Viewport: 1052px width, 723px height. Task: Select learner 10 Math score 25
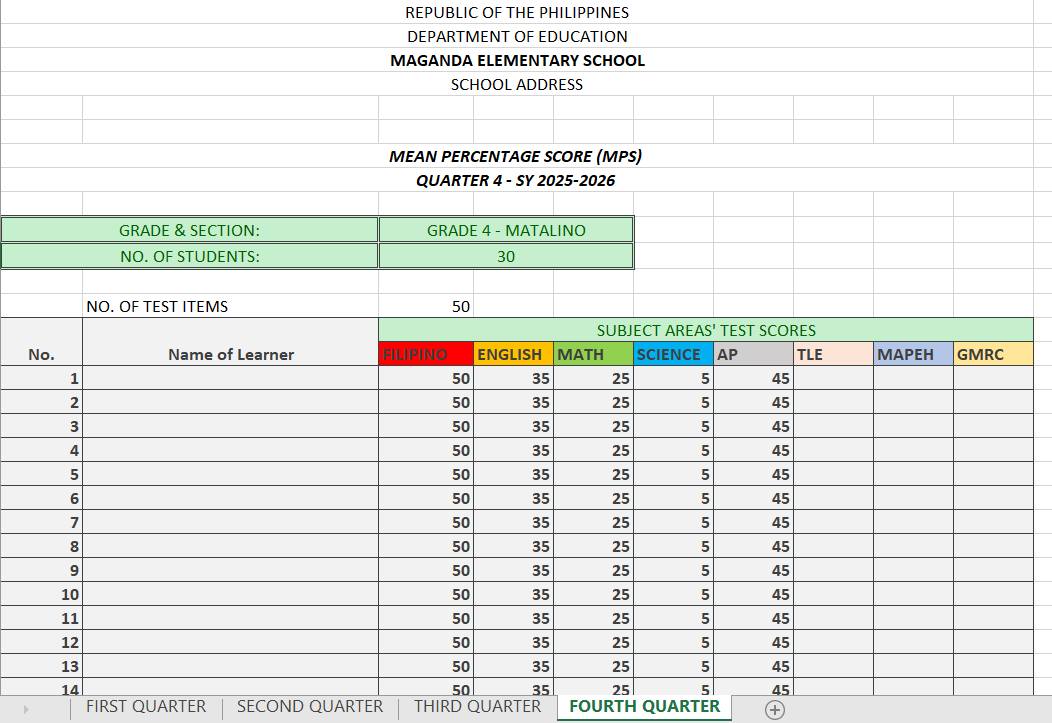(x=593, y=594)
